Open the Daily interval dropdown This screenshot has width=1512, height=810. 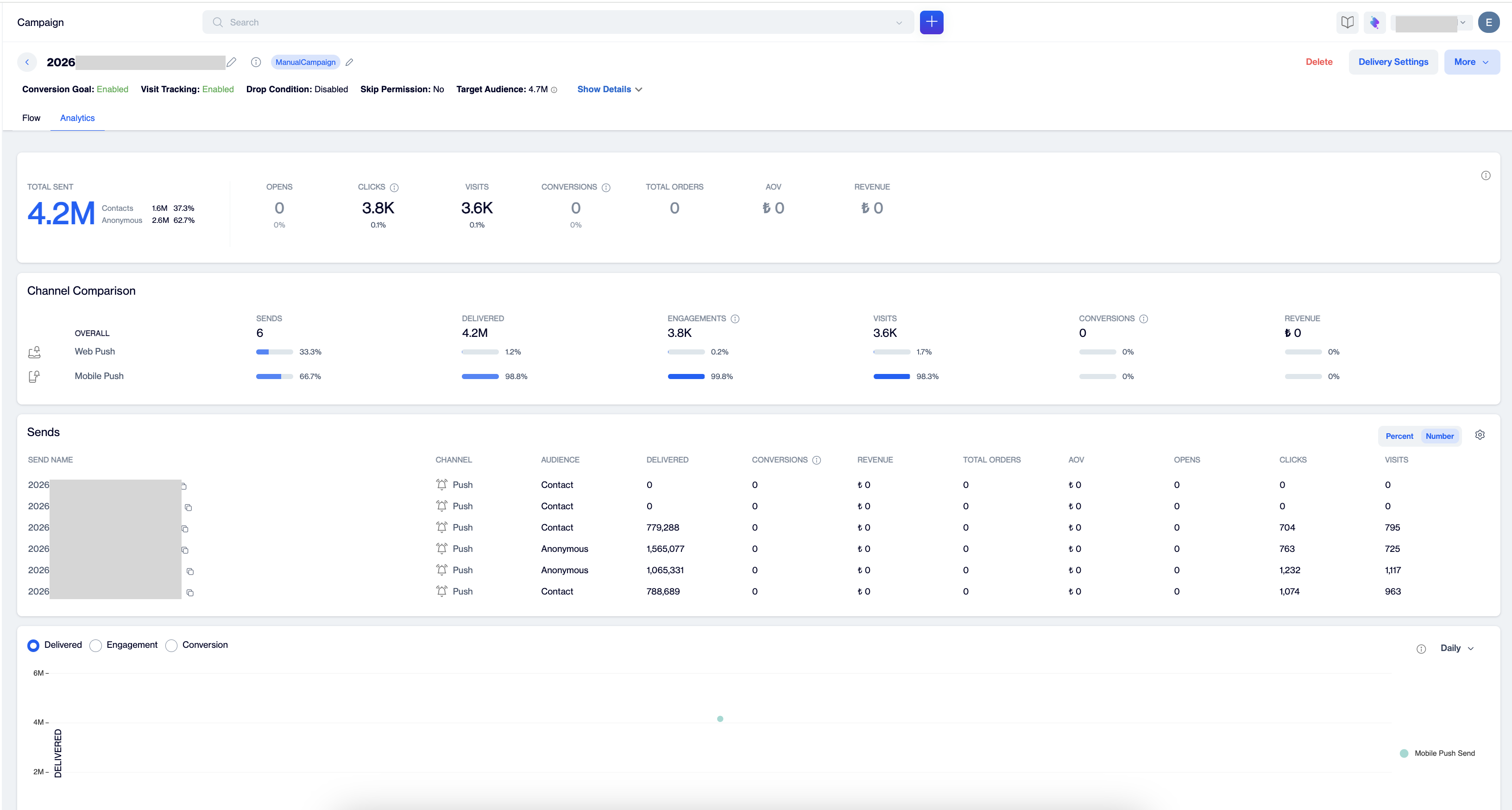(x=1457, y=648)
